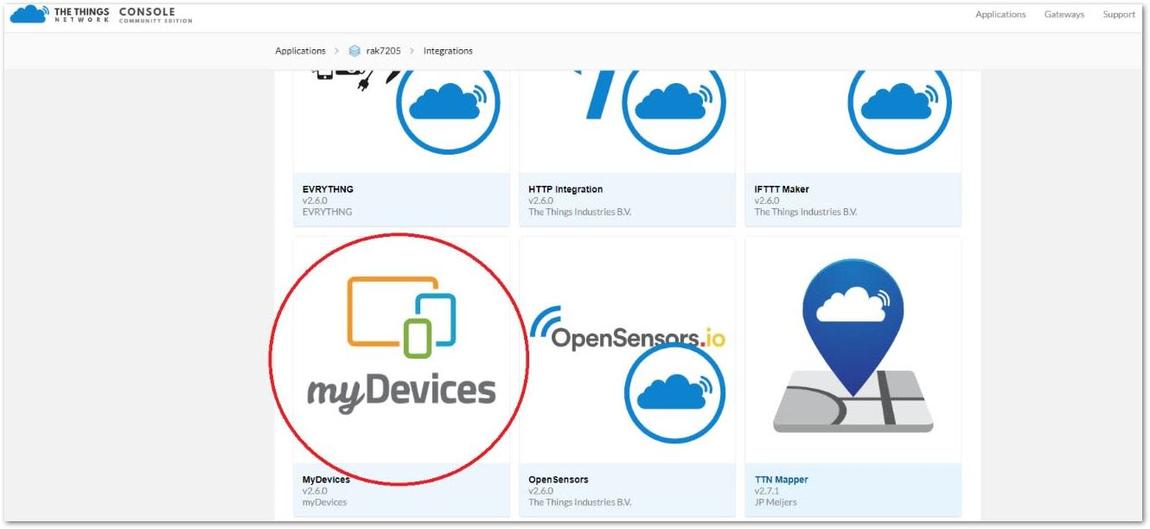
Task: Open Gateways in the top navigation
Action: pos(1064,15)
